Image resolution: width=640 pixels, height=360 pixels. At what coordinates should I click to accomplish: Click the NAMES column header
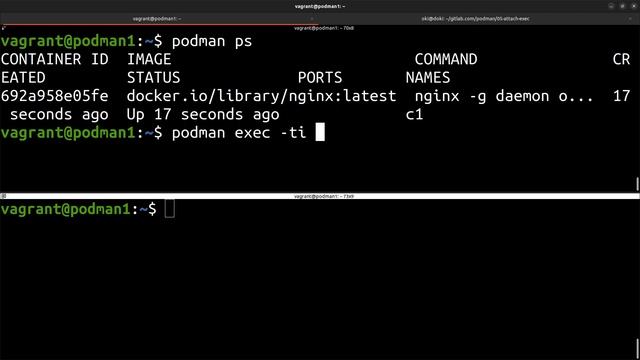pos(428,78)
